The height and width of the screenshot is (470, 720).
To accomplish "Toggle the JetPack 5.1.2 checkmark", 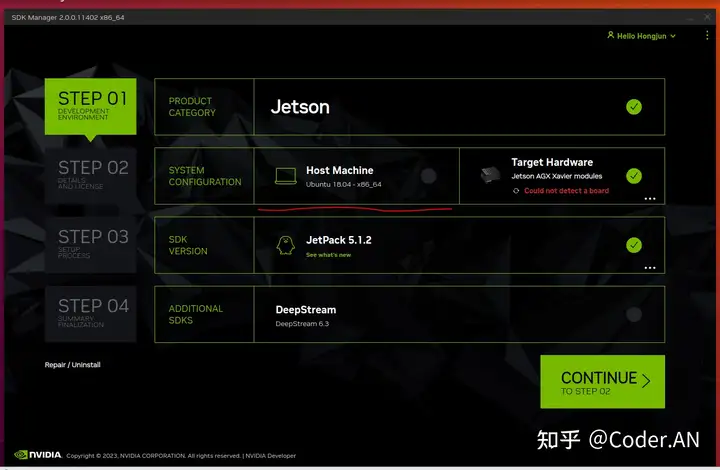I will (x=634, y=245).
